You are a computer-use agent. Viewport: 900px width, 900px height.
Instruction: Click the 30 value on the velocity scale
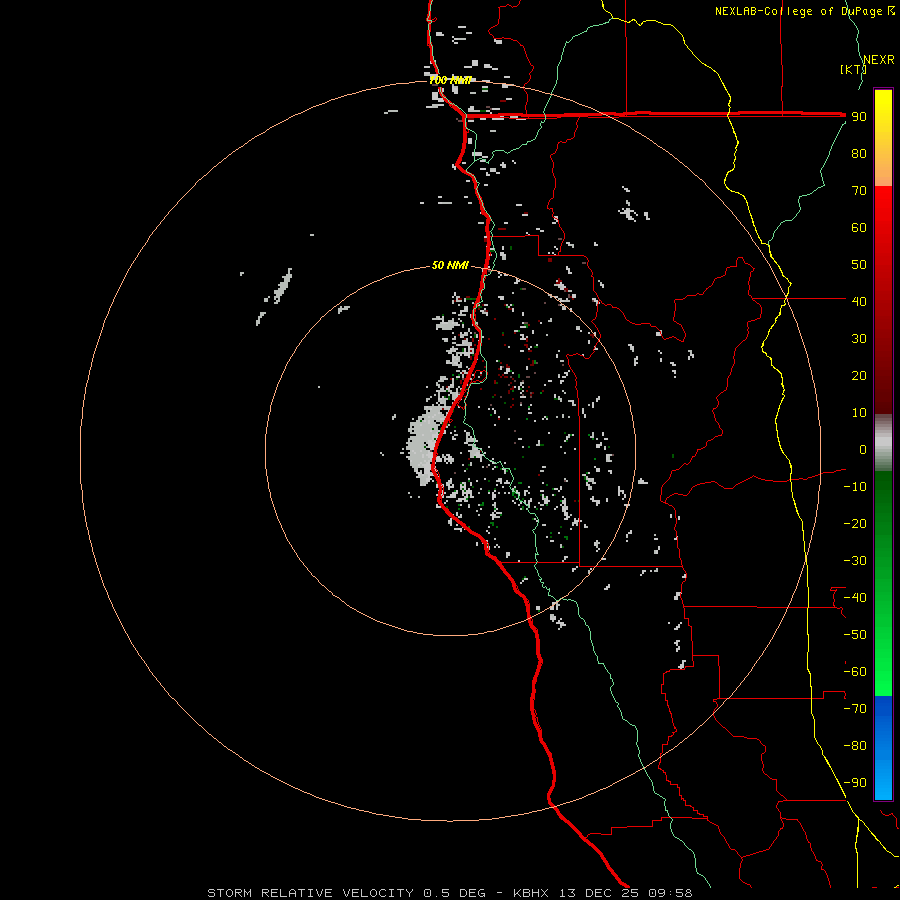[x=859, y=339]
